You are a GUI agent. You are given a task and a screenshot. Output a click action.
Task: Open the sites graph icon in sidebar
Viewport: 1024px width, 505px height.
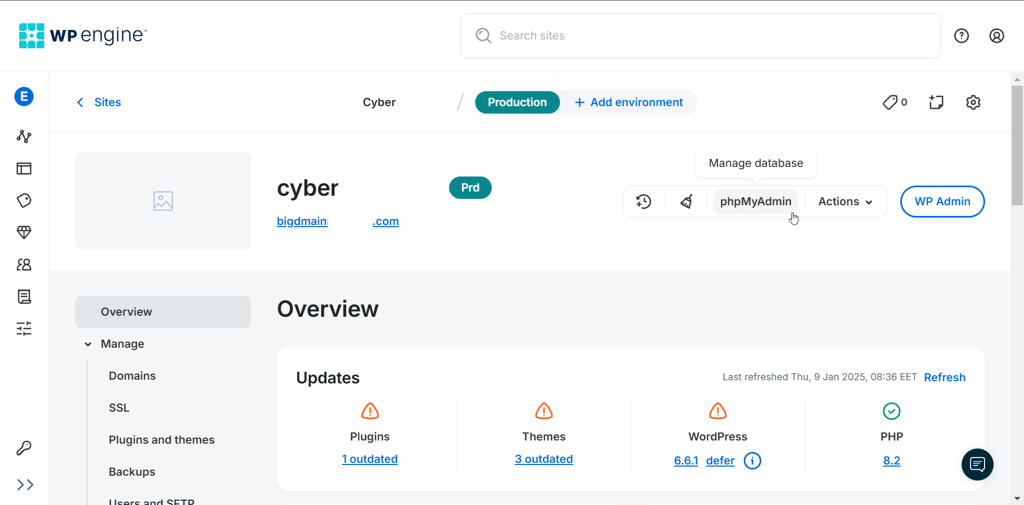[x=24, y=137]
